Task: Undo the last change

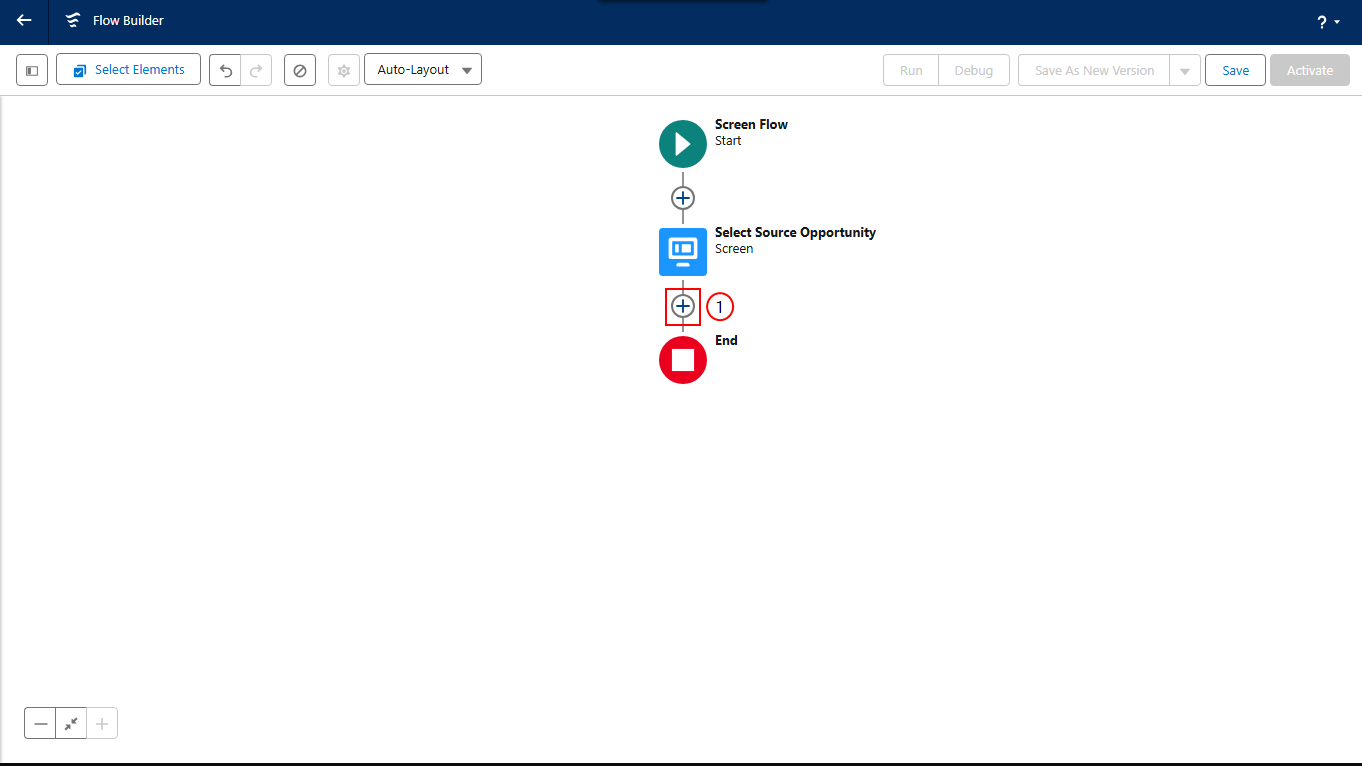Action: (x=225, y=70)
